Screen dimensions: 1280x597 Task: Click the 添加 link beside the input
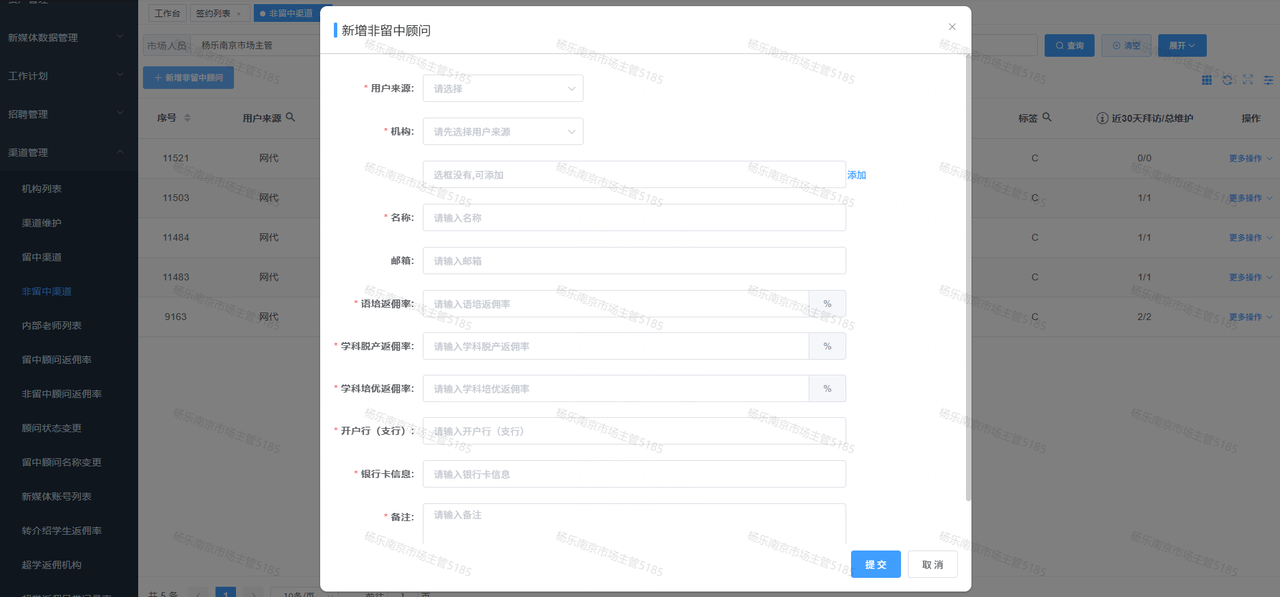(x=857, y=175)
